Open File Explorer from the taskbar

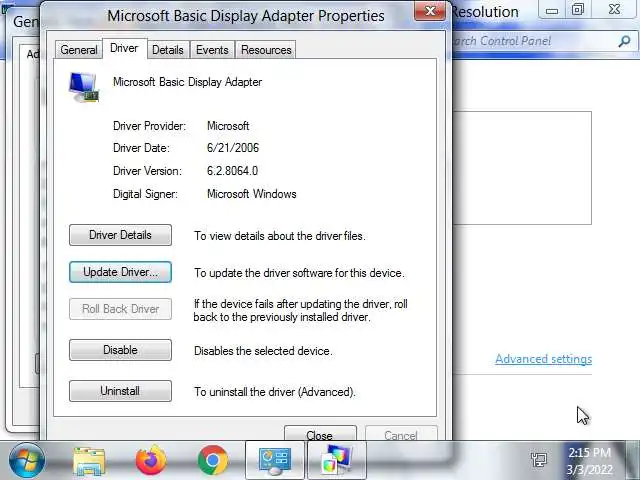tap(89, 461)
